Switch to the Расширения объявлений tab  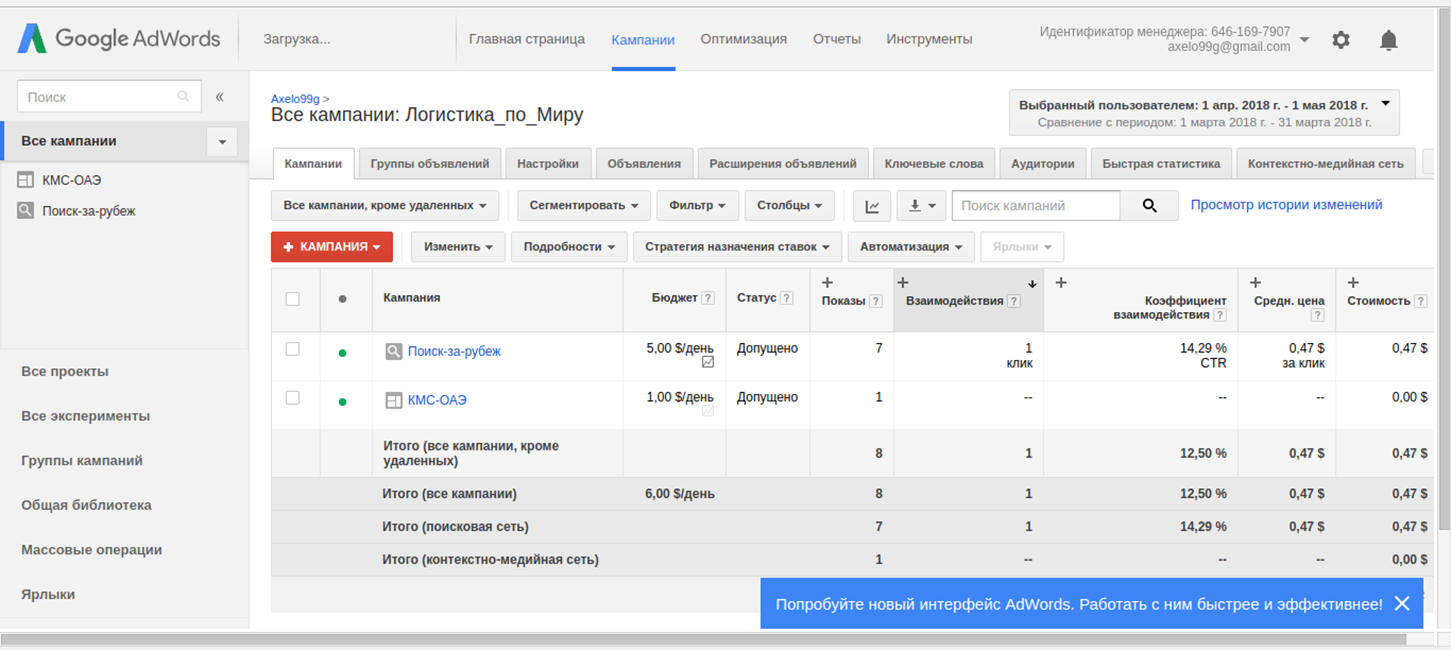[783, 164]
